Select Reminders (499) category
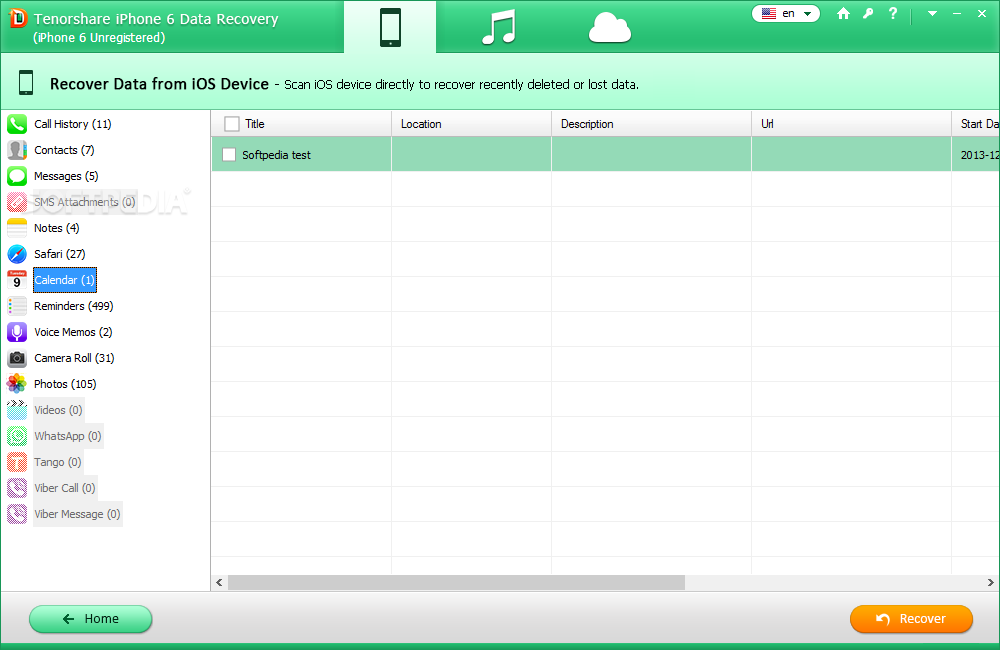Viewport: 1000px width, 650px height. (74, 306)
